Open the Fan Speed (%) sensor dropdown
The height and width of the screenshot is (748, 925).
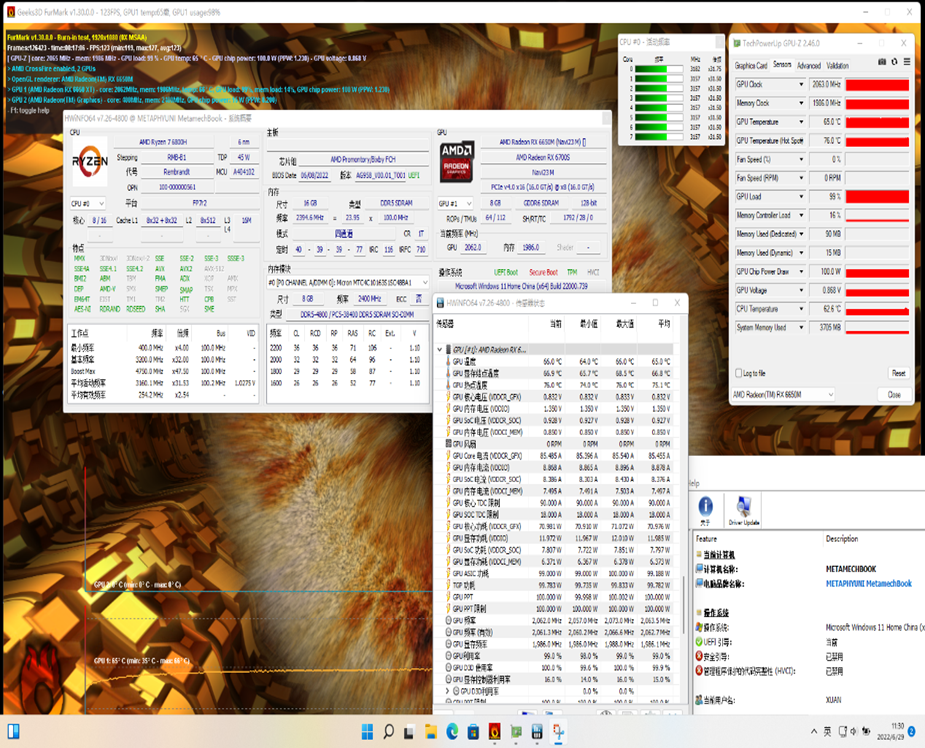point(801,159)
